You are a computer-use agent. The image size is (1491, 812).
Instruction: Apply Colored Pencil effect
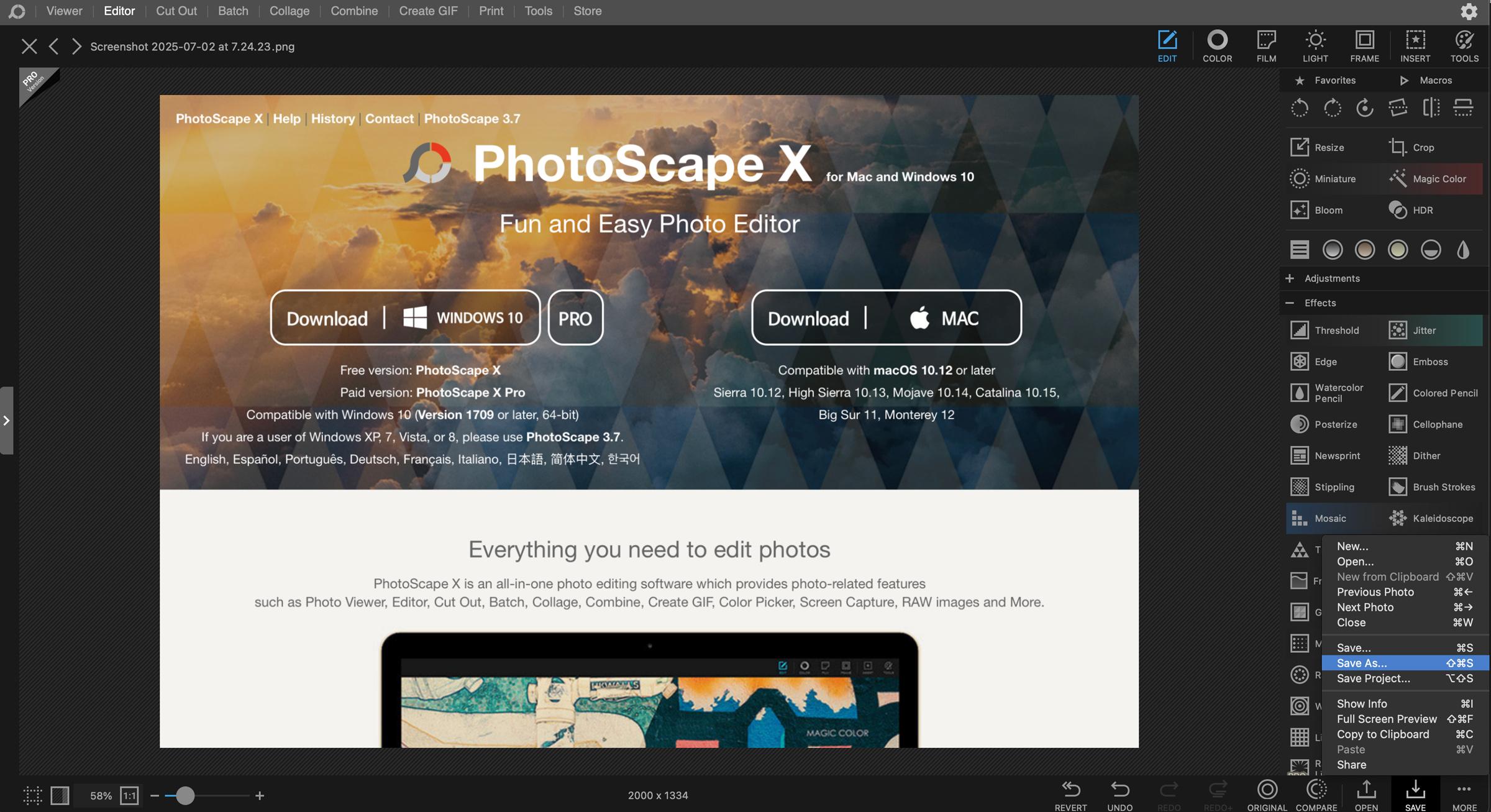1433,393
